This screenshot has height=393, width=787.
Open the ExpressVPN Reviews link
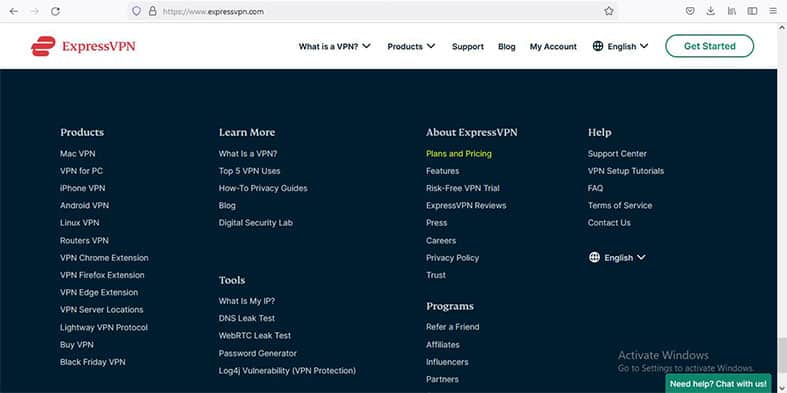point(466,205)
